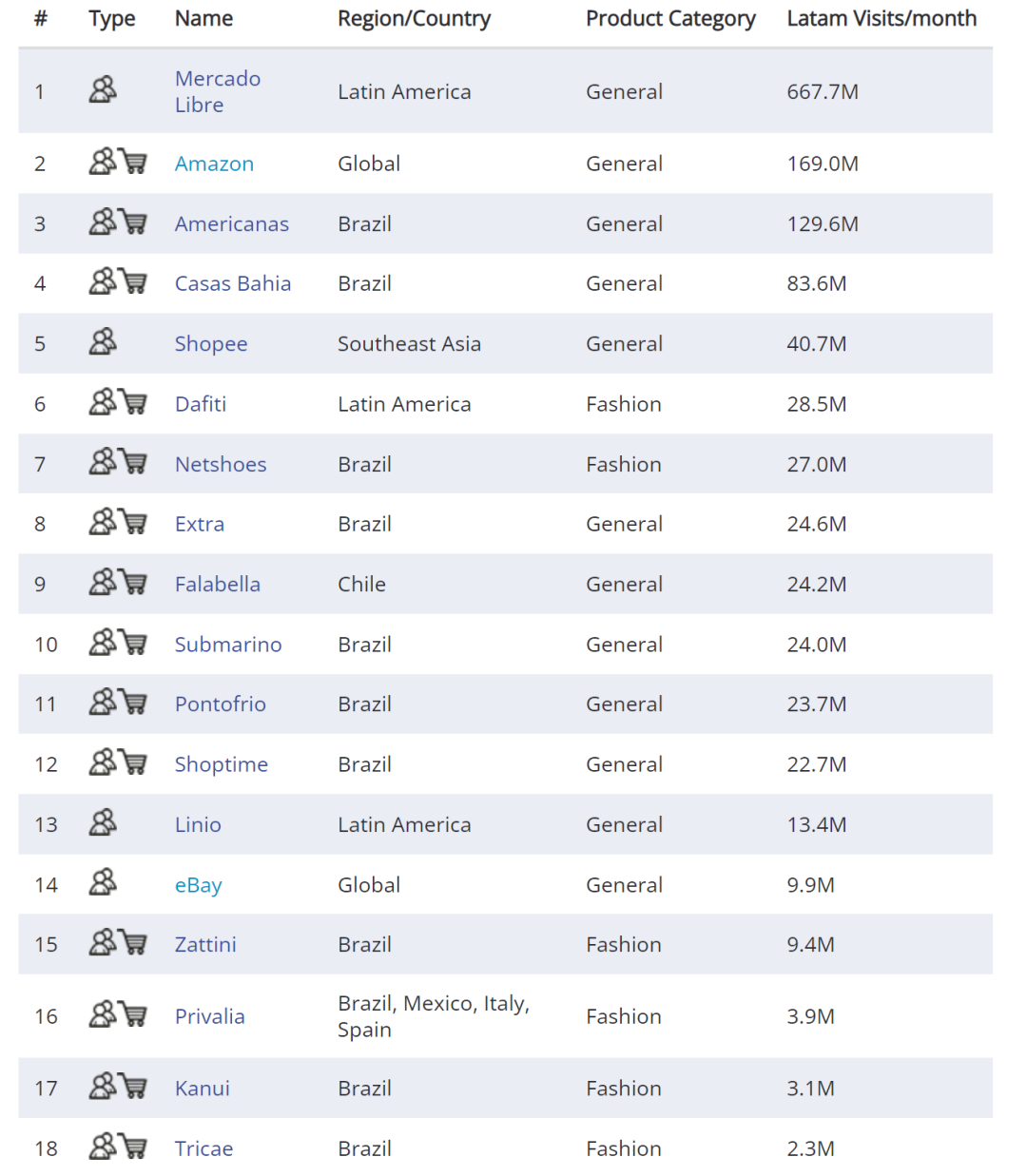Screen dimensions: 1027x1176
Task: Open the Privalia link
Action: tap(210, 1016)
